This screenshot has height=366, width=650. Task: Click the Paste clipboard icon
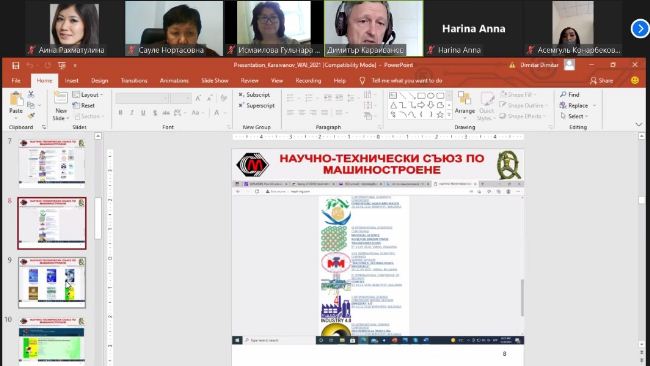16,100
